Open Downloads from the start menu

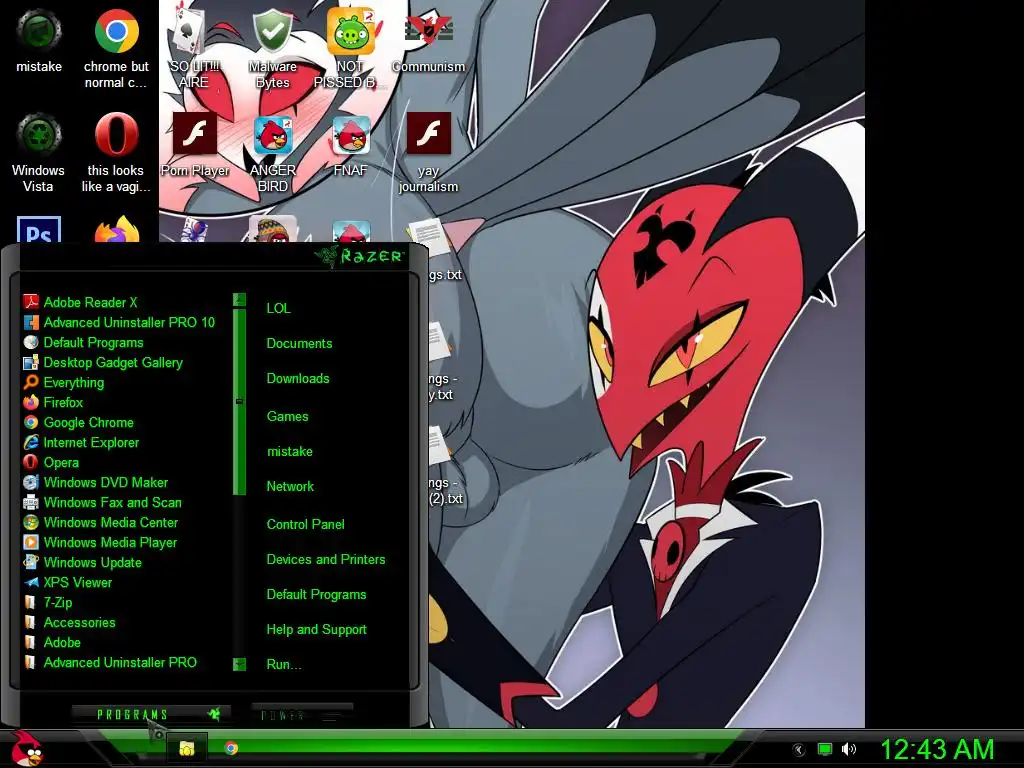pos(298,379)
